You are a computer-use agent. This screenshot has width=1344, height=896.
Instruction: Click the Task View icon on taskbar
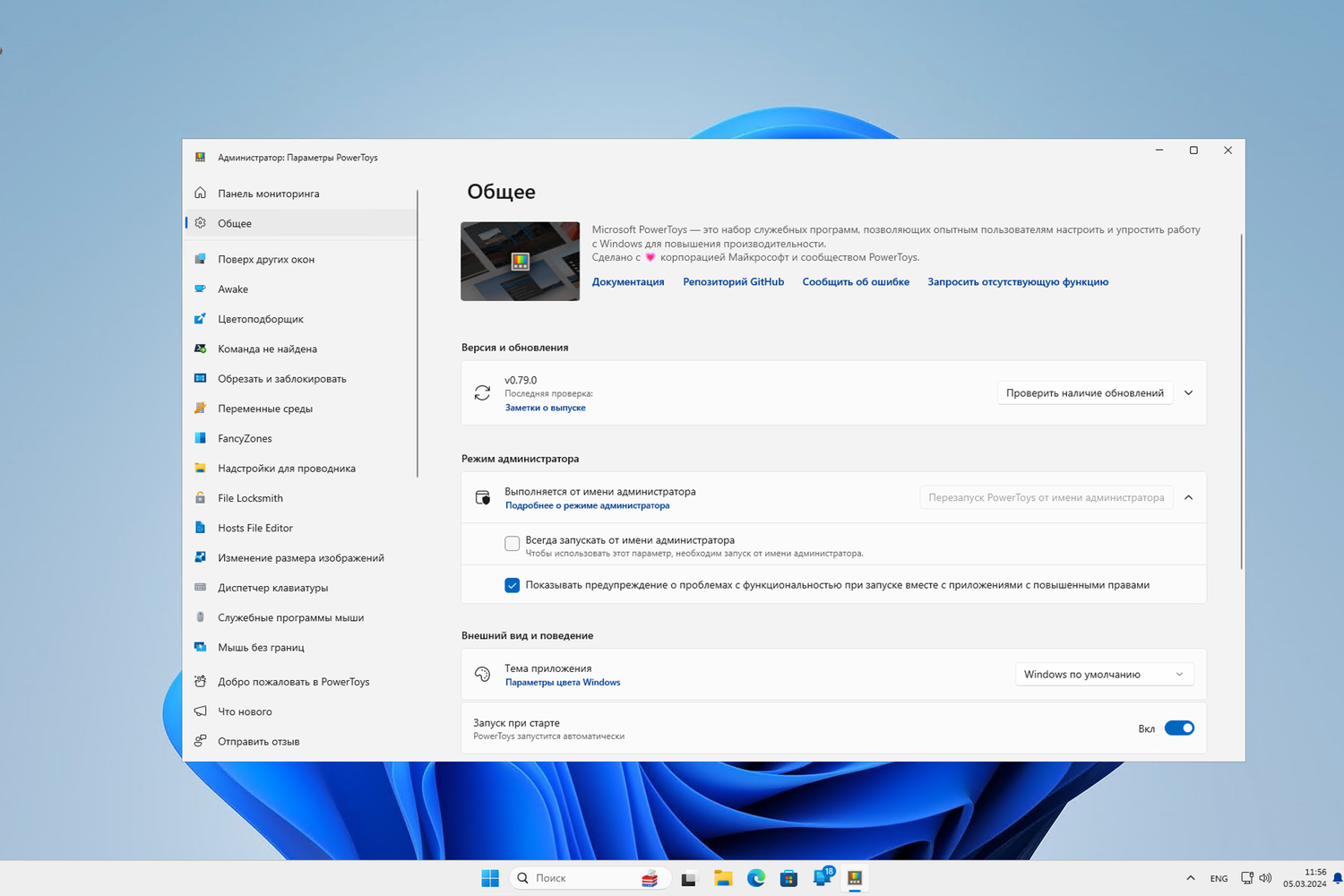coord(689,878)
